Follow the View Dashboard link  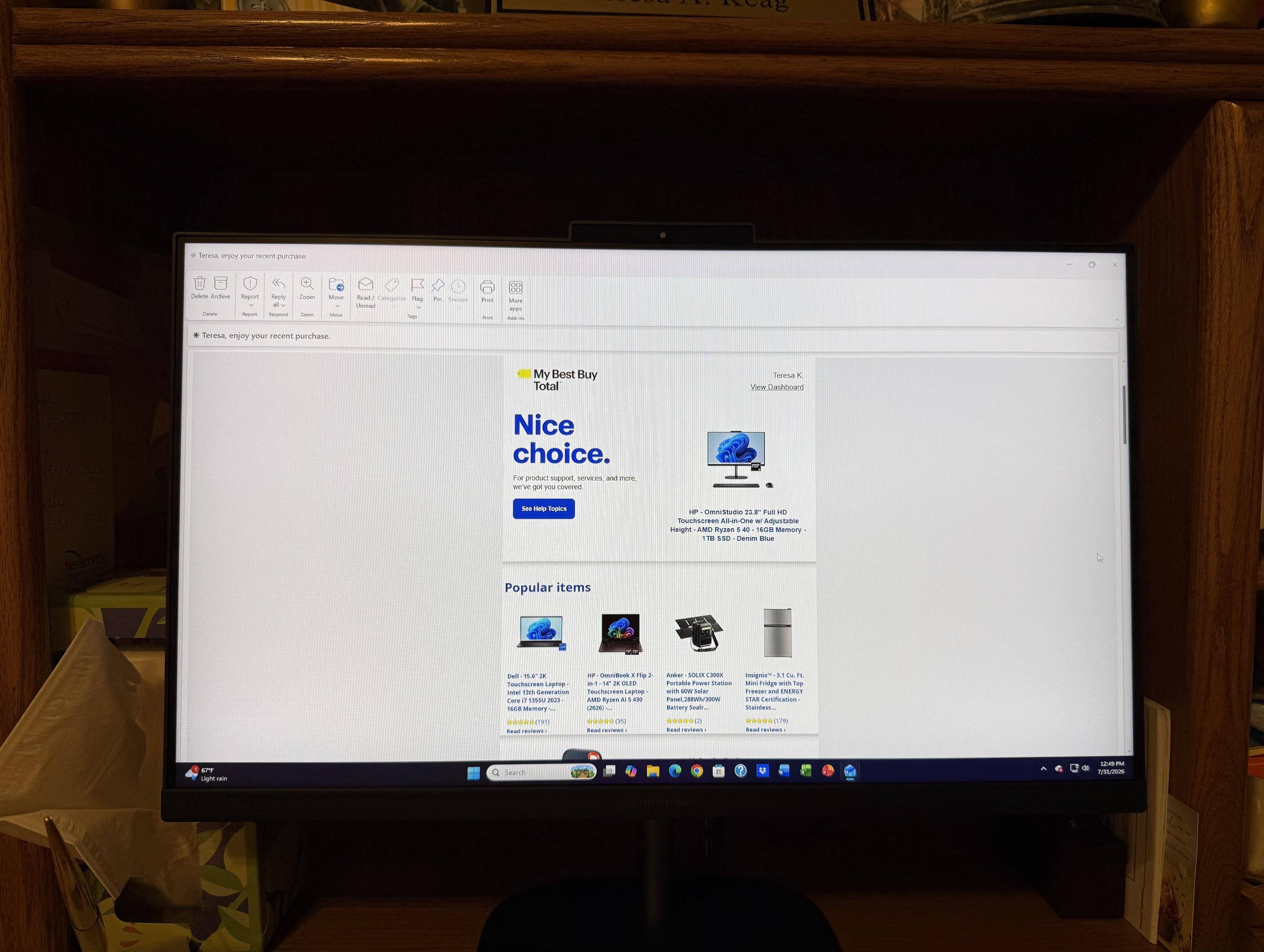click(x=776, y=386)
